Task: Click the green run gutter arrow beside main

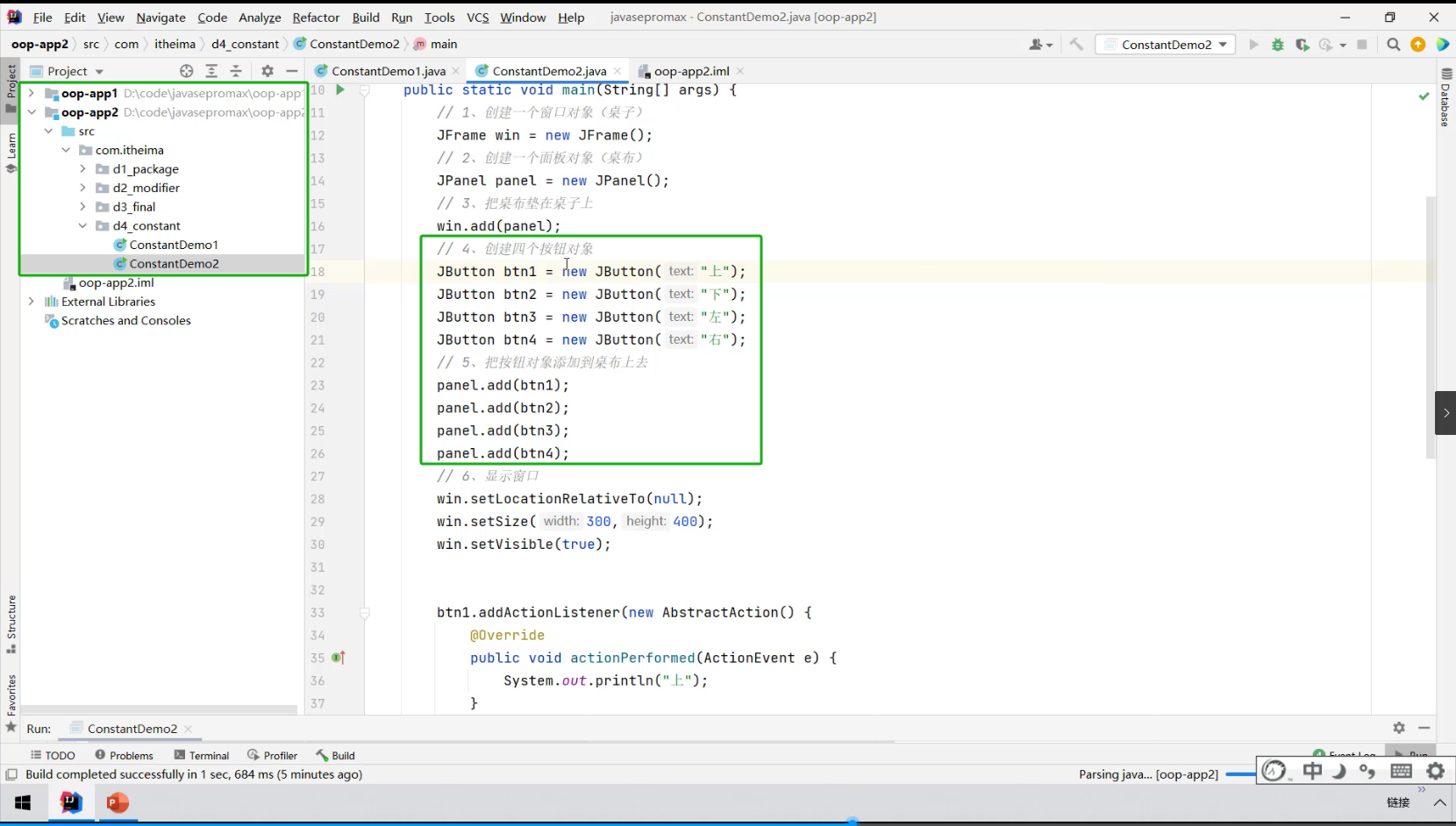Action: tap(340, 89)
